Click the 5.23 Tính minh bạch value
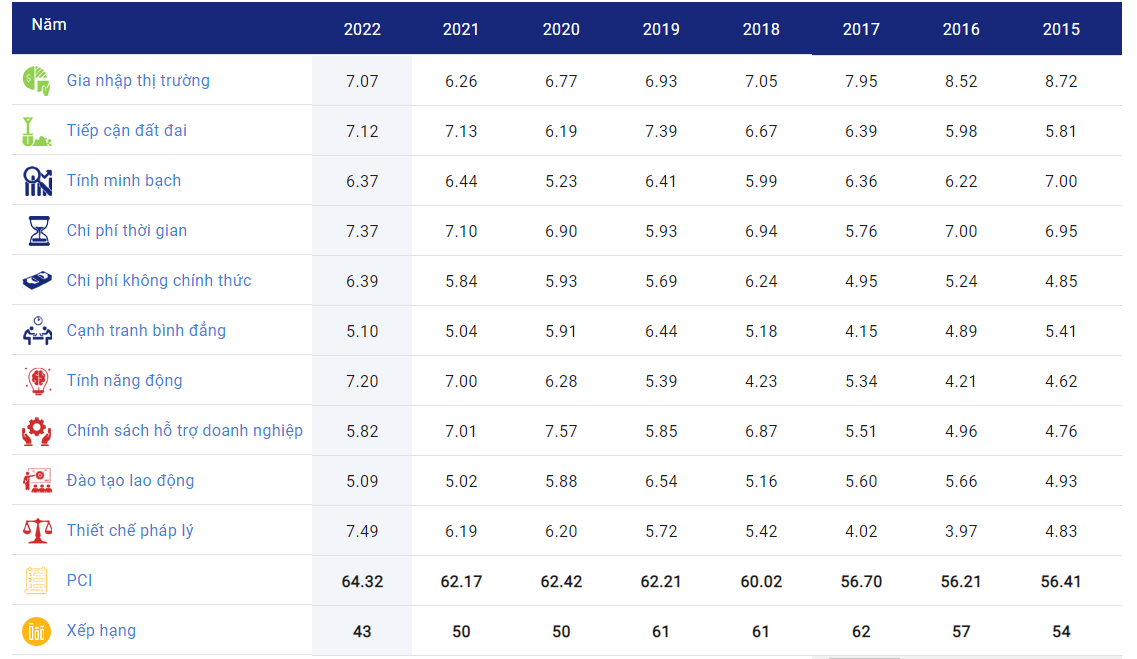1137x659 pixels. coord(561,181)
